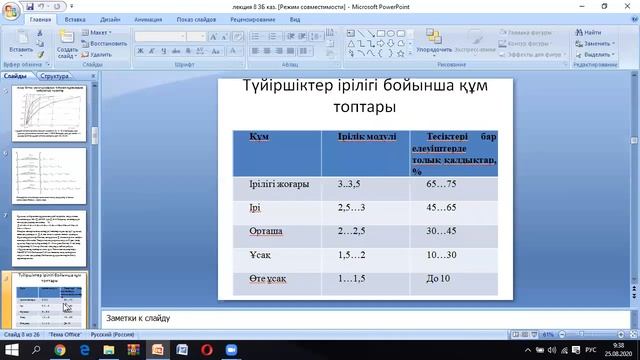This screenshot has height=360, width=640.
Task: Toggle Underline (Ч) formatting
Action: [164, 51]
